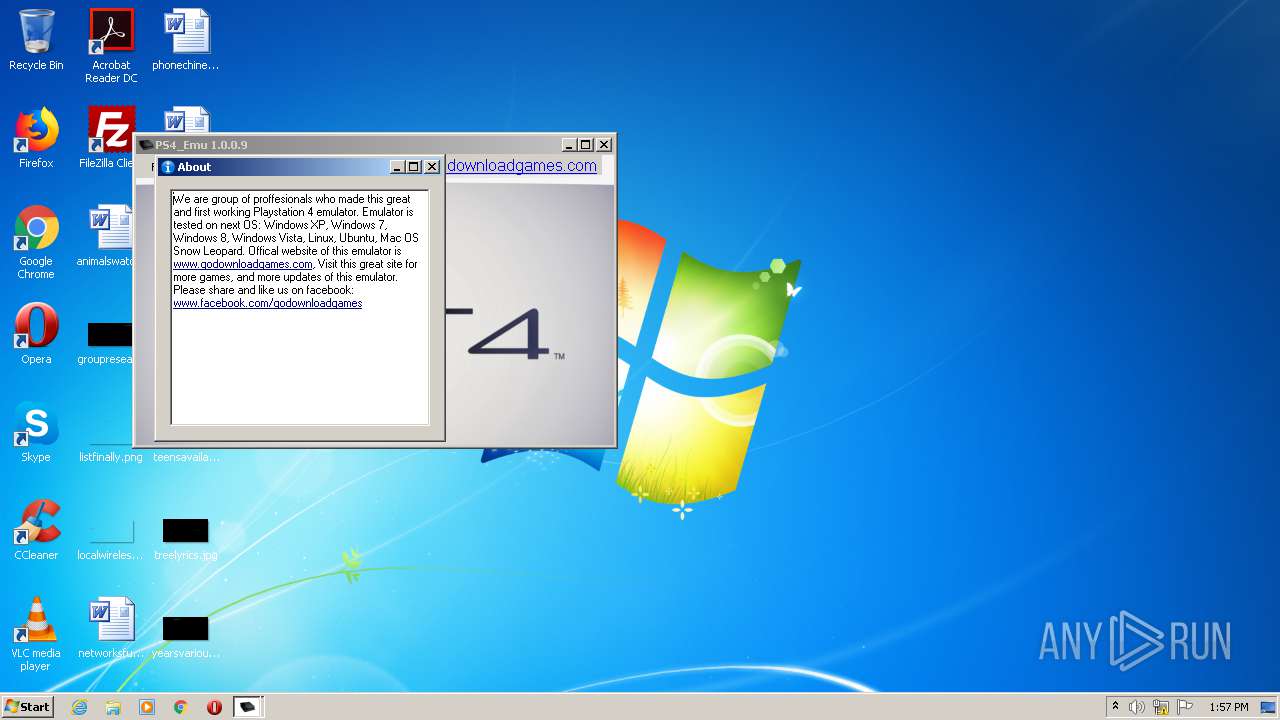Close the PS4_Emu 1.0.0.9 window
1280x720 pixels.
tap(604, 145)
